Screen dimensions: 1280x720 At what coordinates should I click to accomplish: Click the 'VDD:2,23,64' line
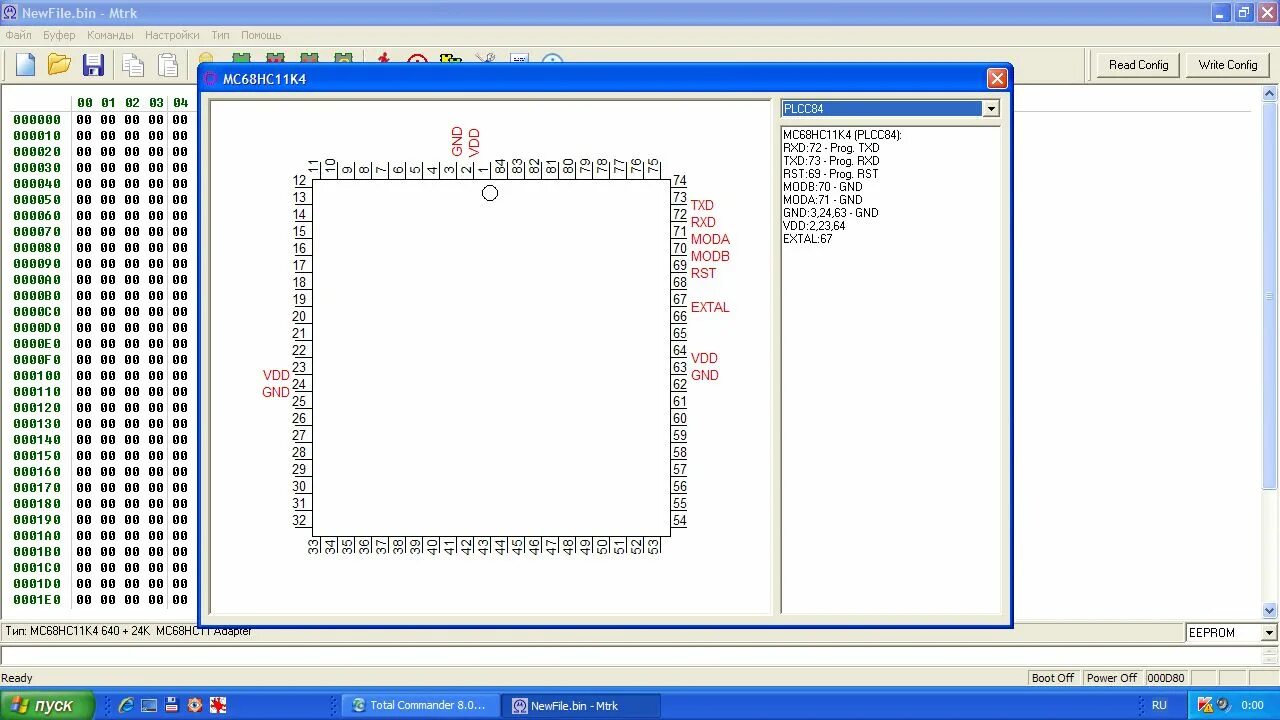pos(814,226)
